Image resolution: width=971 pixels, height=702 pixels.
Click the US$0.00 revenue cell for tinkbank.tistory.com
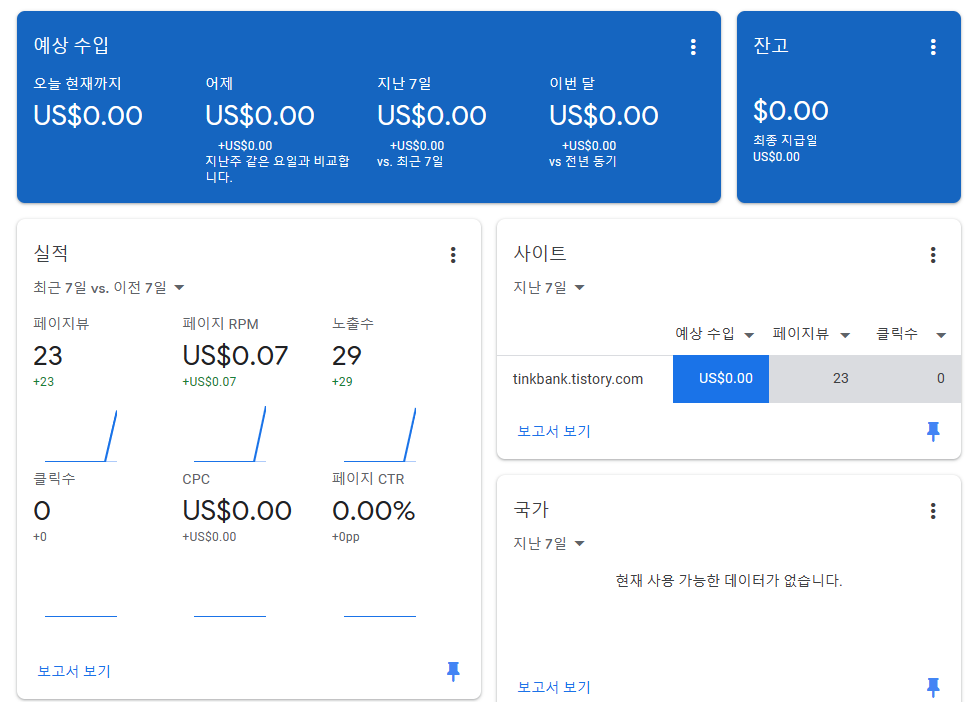click(721, 379)
